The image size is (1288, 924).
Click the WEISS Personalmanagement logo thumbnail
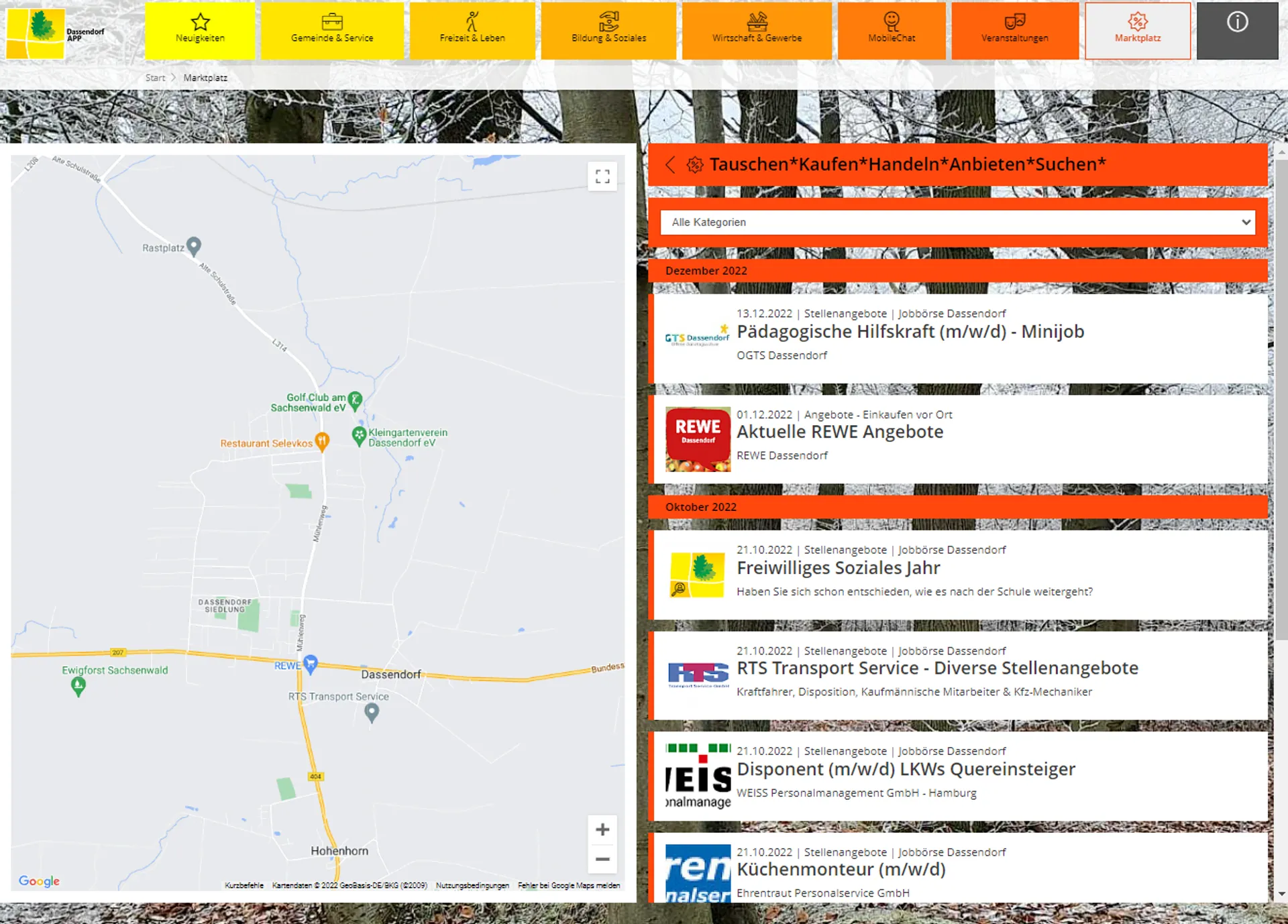coord(698,776)
